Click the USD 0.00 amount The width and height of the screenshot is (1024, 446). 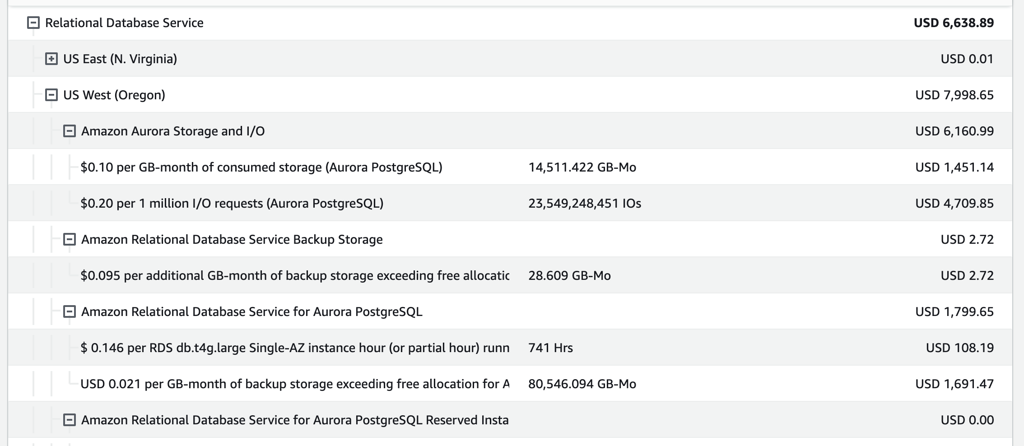pyautogui.click(x=967, y=420)
